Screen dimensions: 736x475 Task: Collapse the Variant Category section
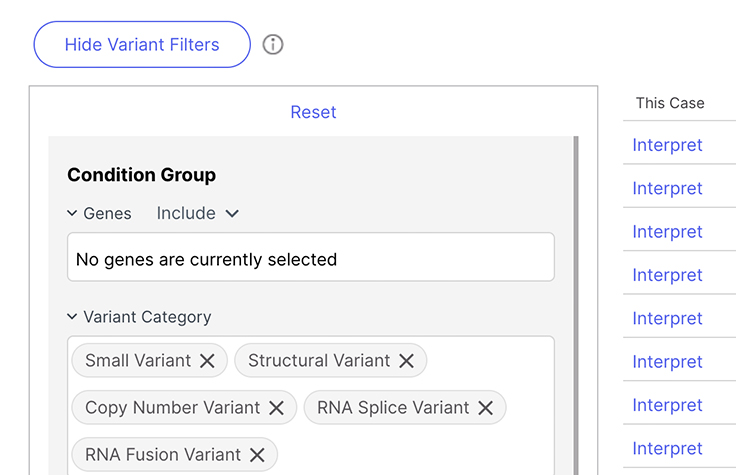click(72, 317)
